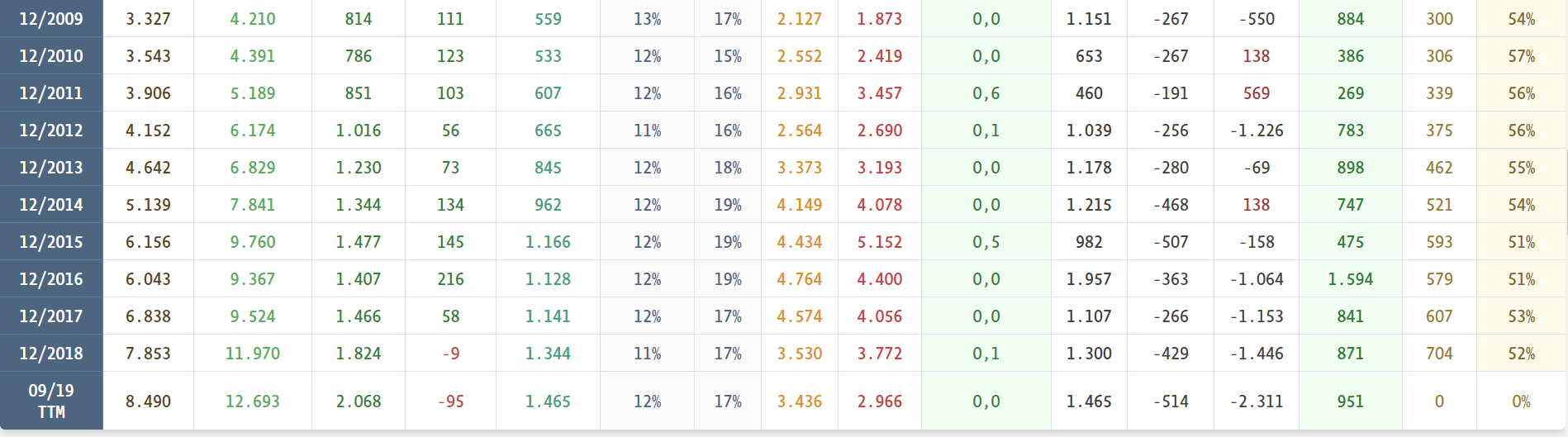Select the 12/2017 row header
The height and width of the screenshot is (437, 1568).
[51, 316]
